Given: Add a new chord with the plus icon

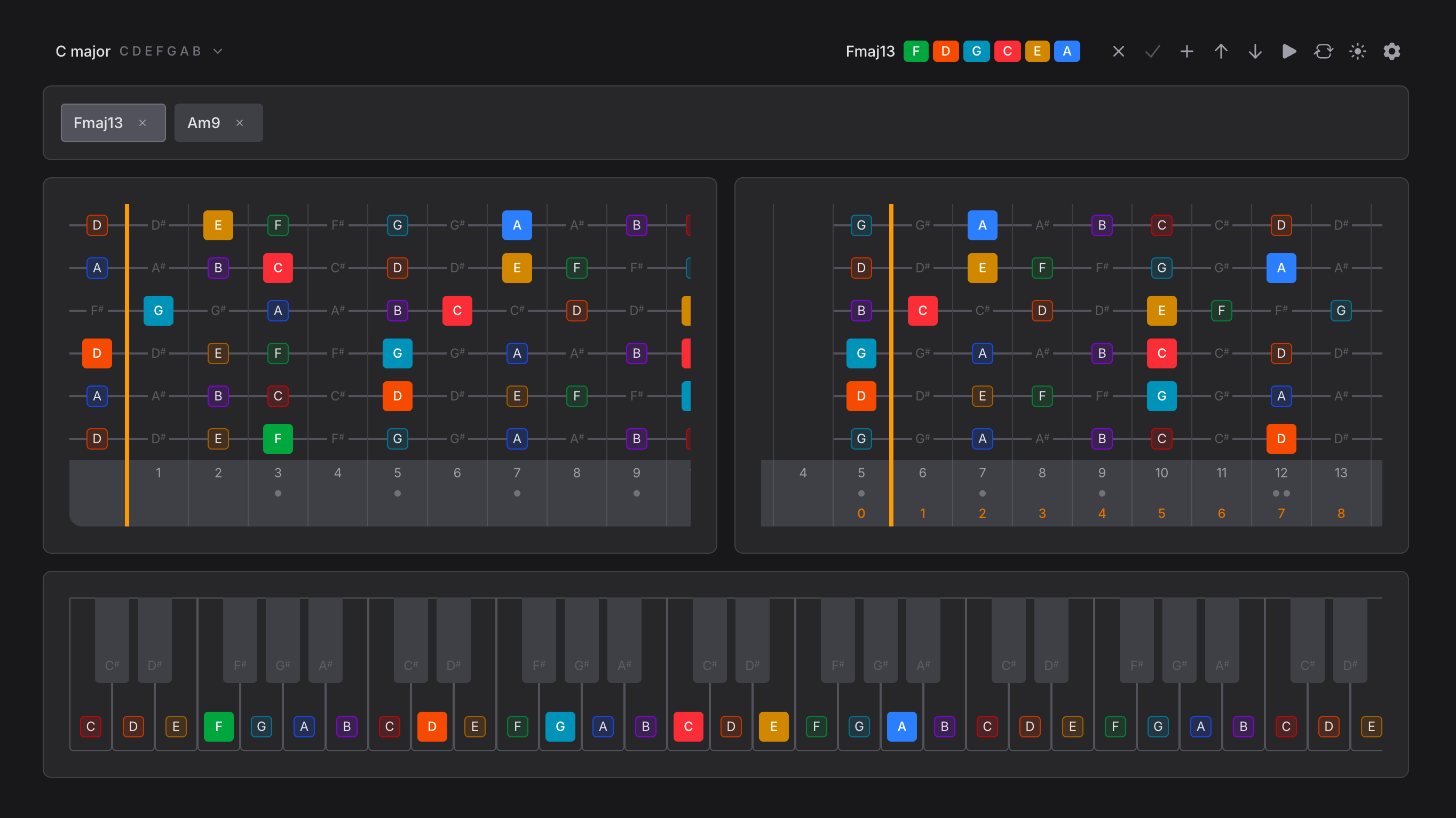Looking at the screenshot, I should point(1186,51).
